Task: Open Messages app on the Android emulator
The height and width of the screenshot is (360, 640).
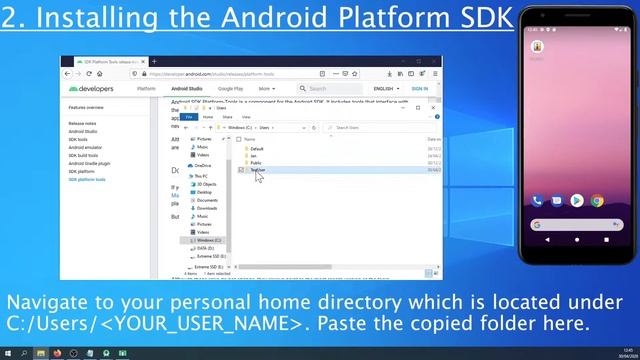Action: (x=557, y=200)
